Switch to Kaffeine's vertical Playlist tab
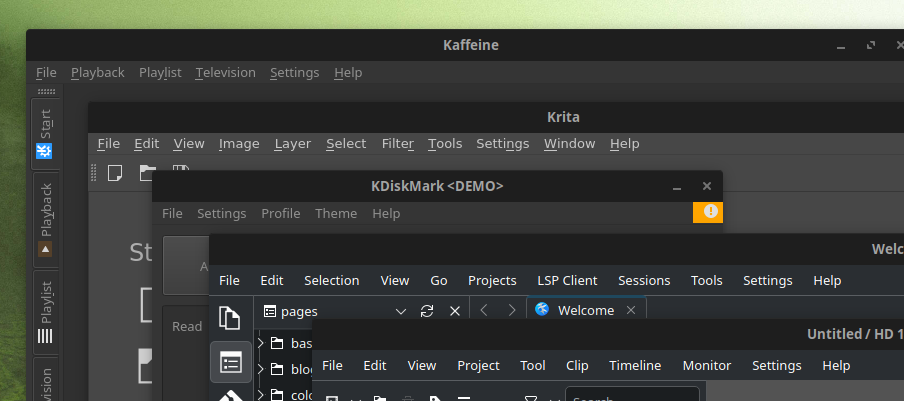The width and height of the screenshot is (904, 401). [x=45, y=312]
